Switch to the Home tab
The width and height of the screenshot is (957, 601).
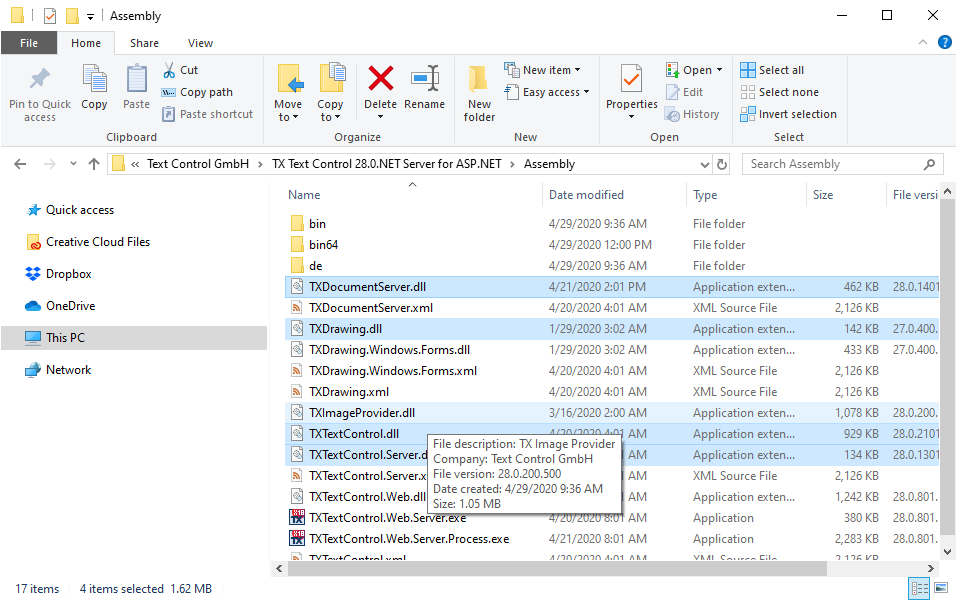pyautogui.click(x=86, y=43)
